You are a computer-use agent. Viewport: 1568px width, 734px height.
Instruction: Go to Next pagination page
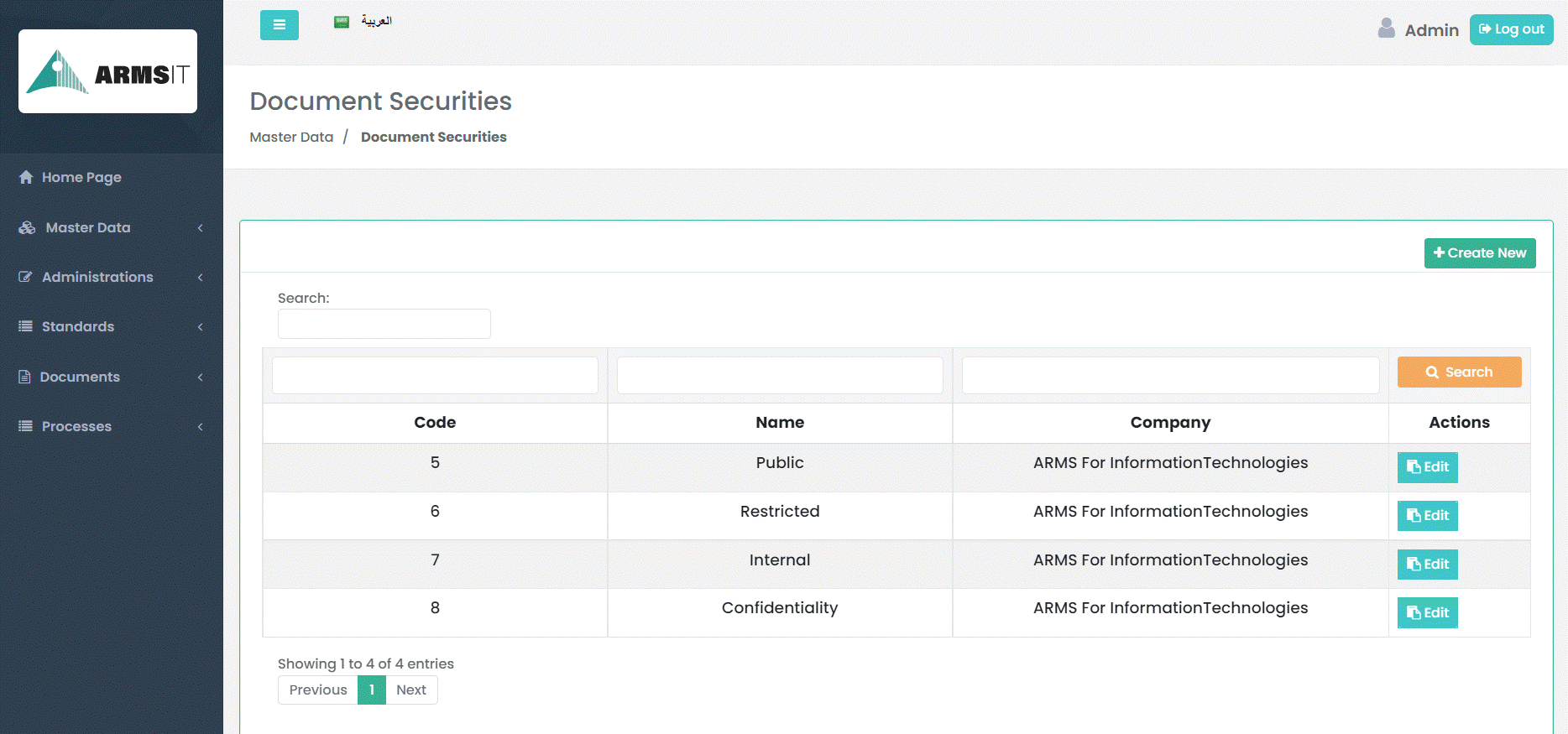tap(411, 690)
